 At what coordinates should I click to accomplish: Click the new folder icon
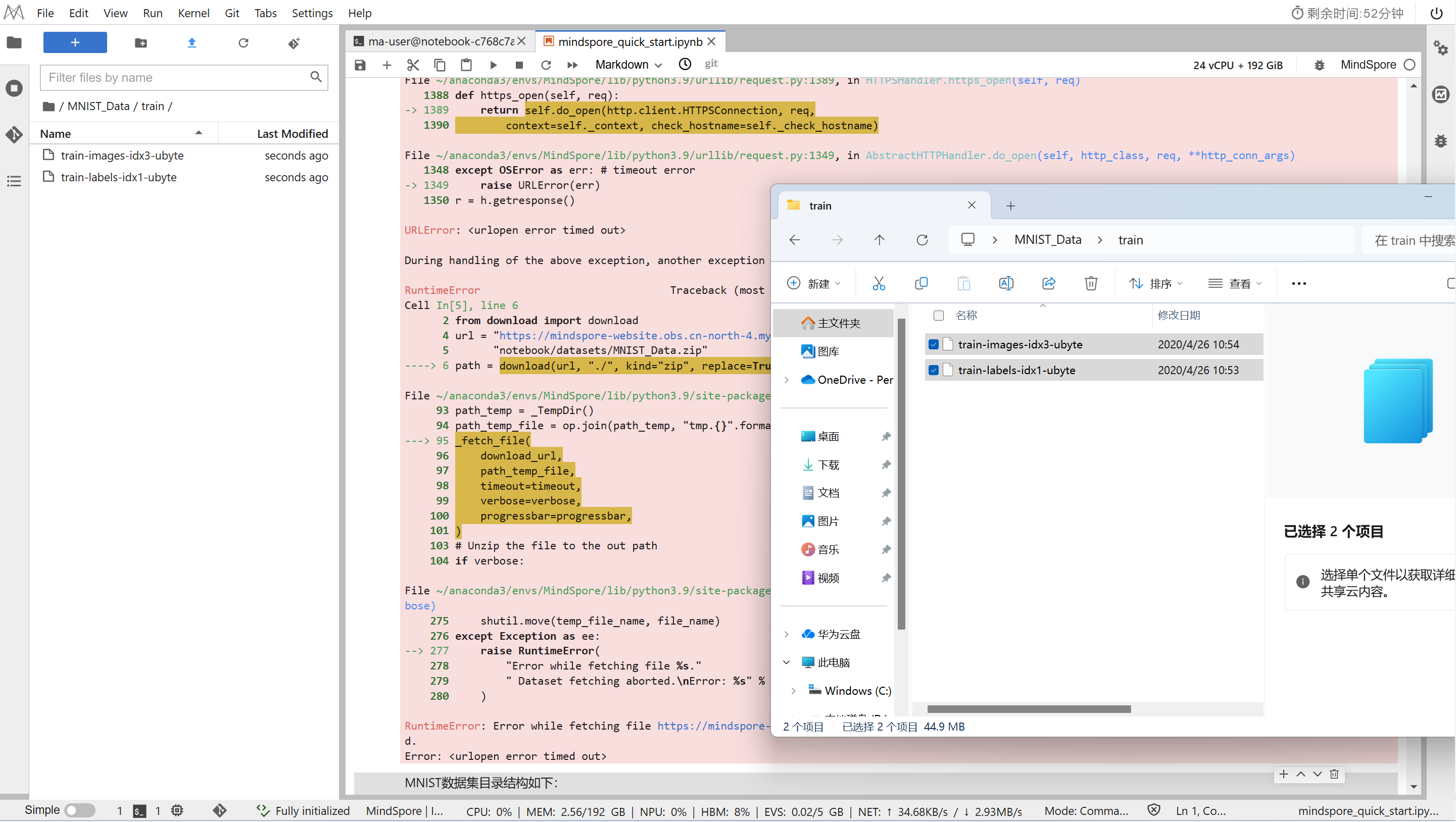[141, 43]
